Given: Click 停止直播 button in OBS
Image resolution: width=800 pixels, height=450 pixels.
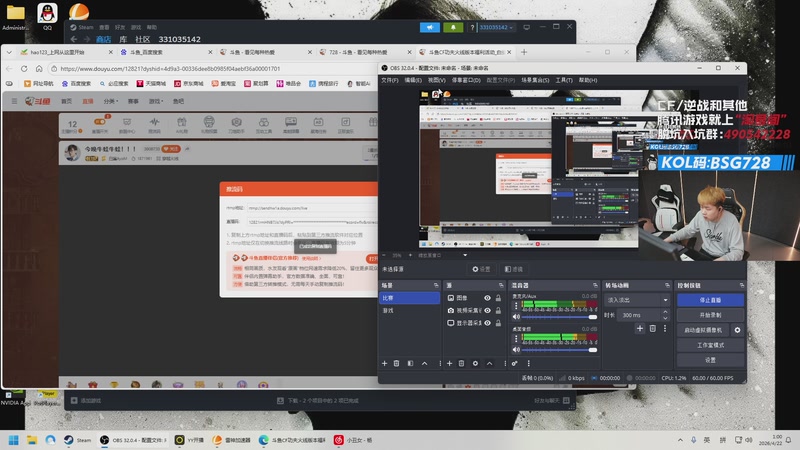Looking at the screenshot, I should click(710, 300).
